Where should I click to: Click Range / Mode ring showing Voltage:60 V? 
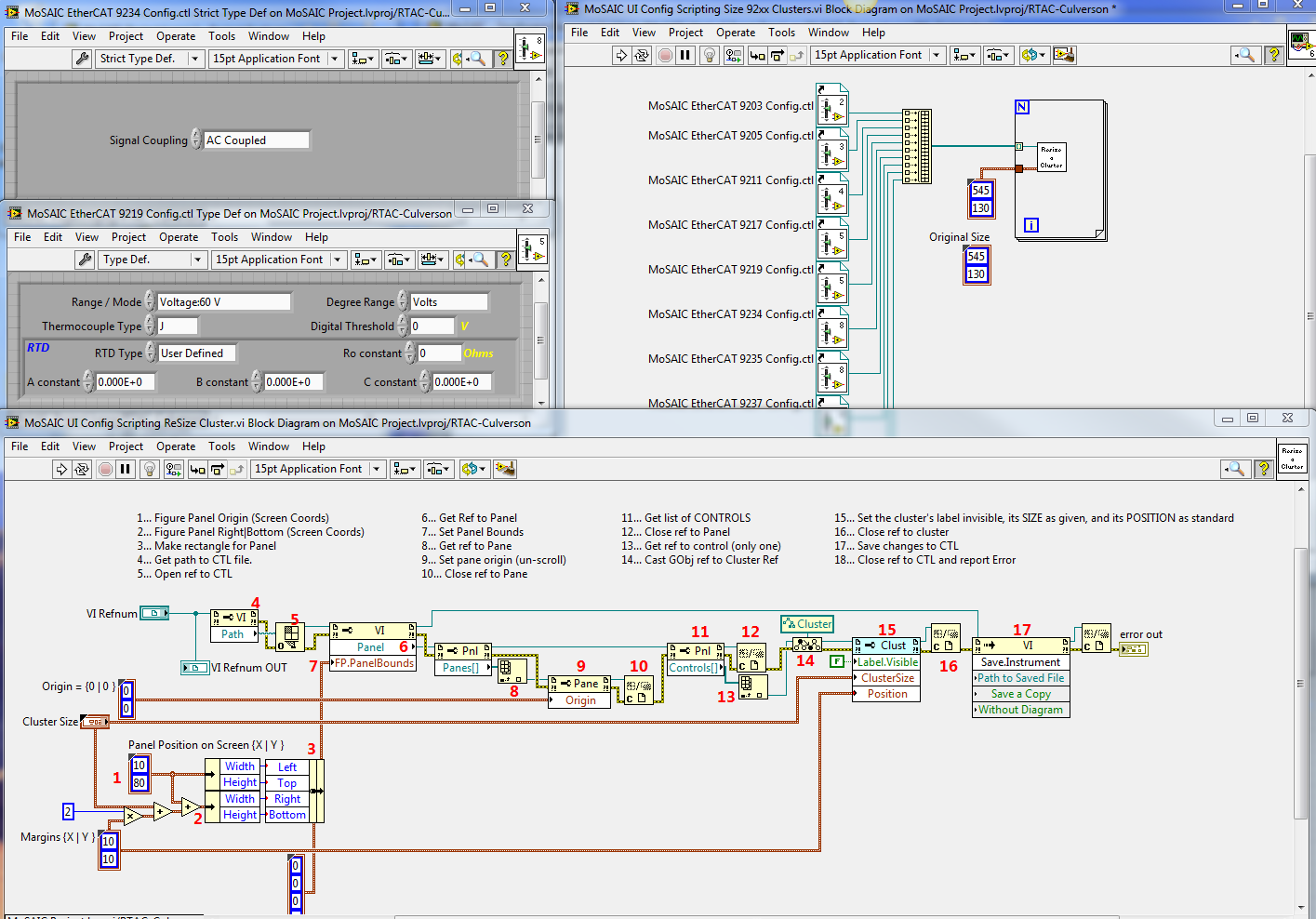point(223,301)
